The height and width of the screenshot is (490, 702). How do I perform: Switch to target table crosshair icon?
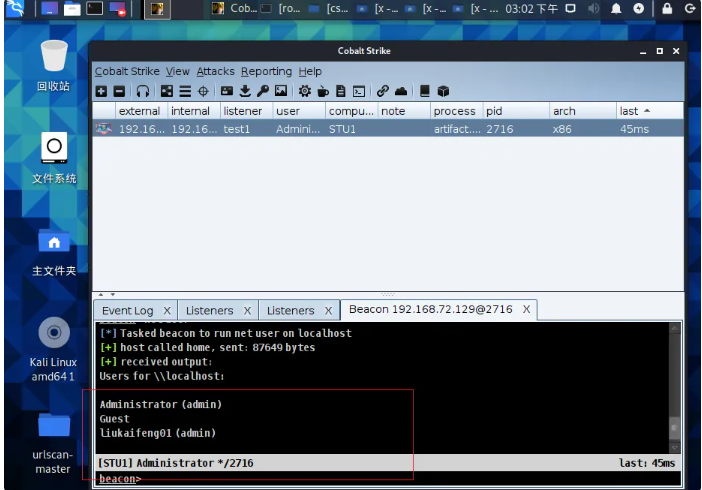pyautogui.click(x=203, y=91)
